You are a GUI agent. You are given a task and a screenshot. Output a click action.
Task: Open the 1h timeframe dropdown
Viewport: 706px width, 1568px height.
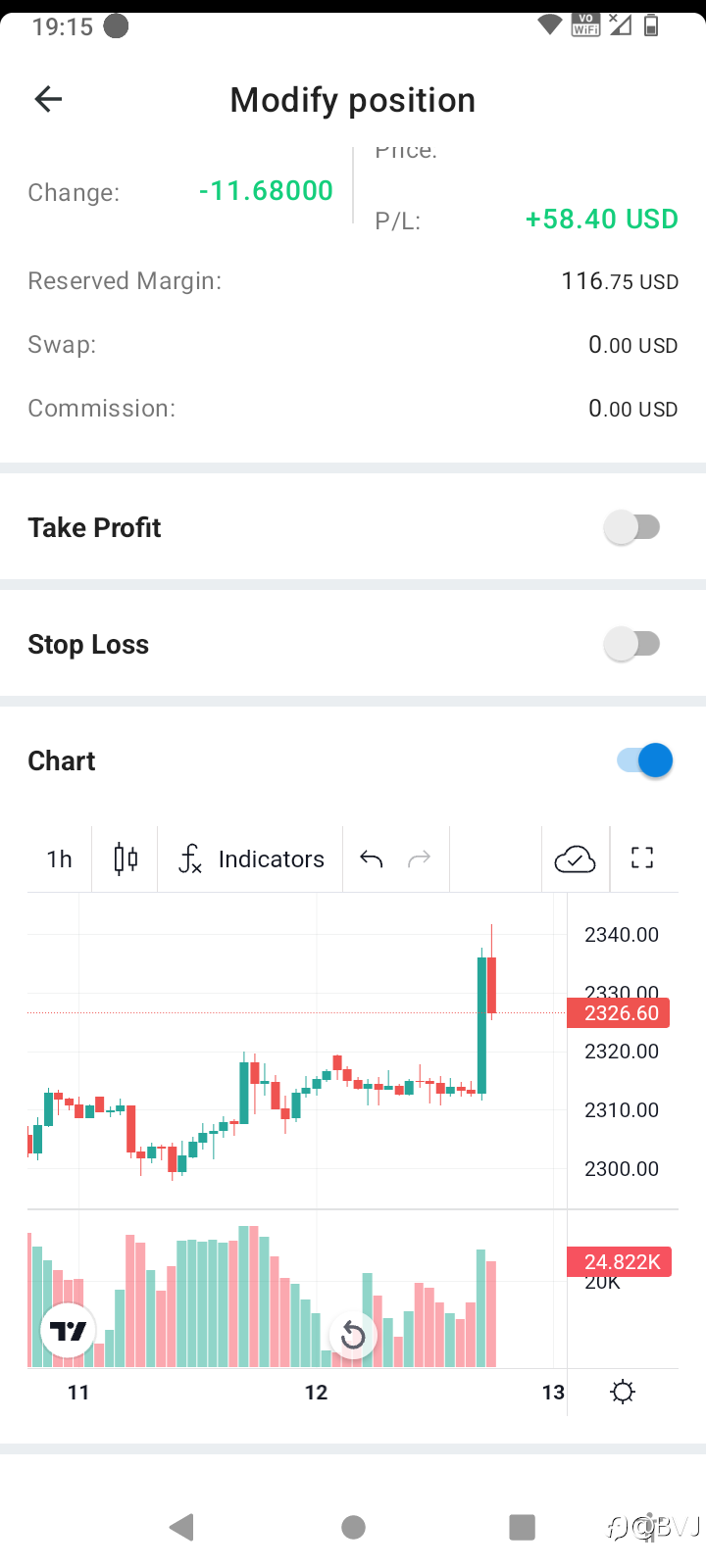tap(60, 859)
